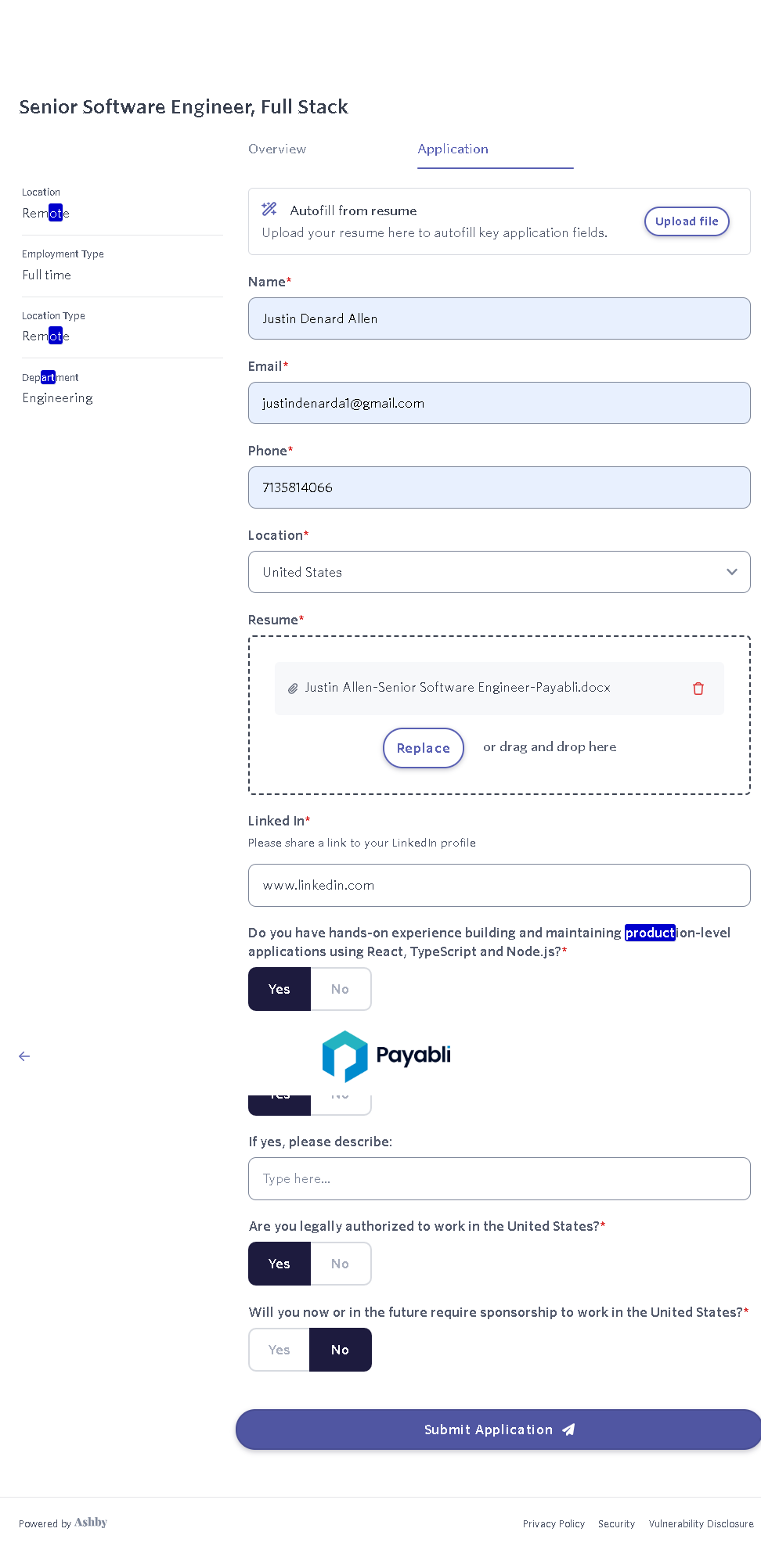Select Yes for React TypeScript experience
Image resolution: width=761 pixels, height=1568 pixels.
(x=280, y=989)
